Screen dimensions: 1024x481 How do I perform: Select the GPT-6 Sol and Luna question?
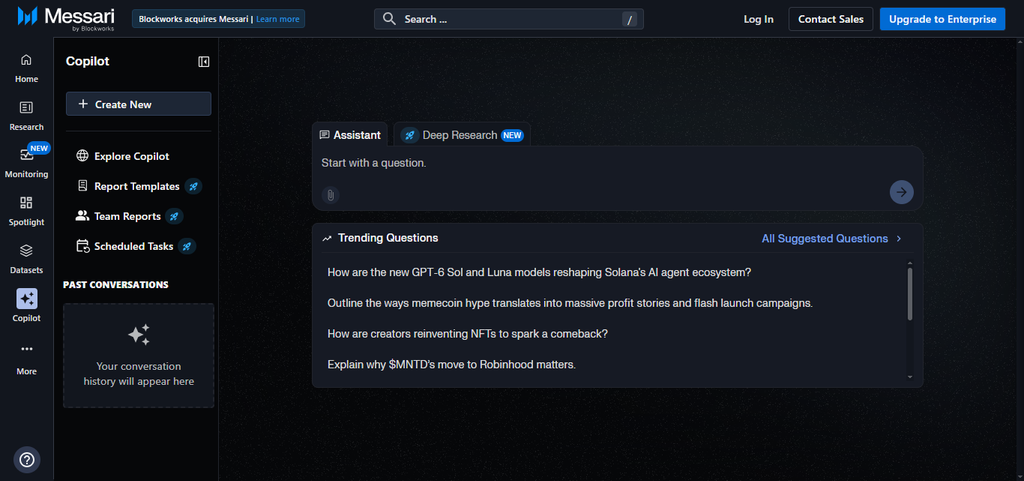click(x=539, y=272)
